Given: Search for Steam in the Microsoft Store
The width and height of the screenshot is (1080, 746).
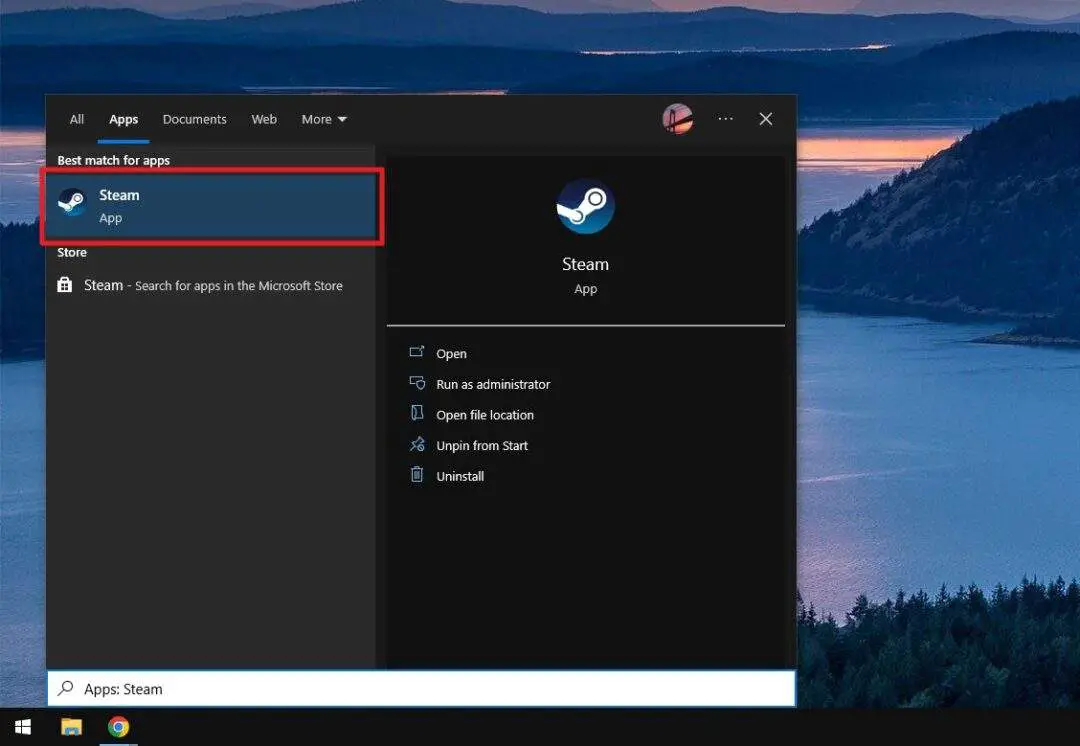Looking at the screenshot, I should coord(216,285).
